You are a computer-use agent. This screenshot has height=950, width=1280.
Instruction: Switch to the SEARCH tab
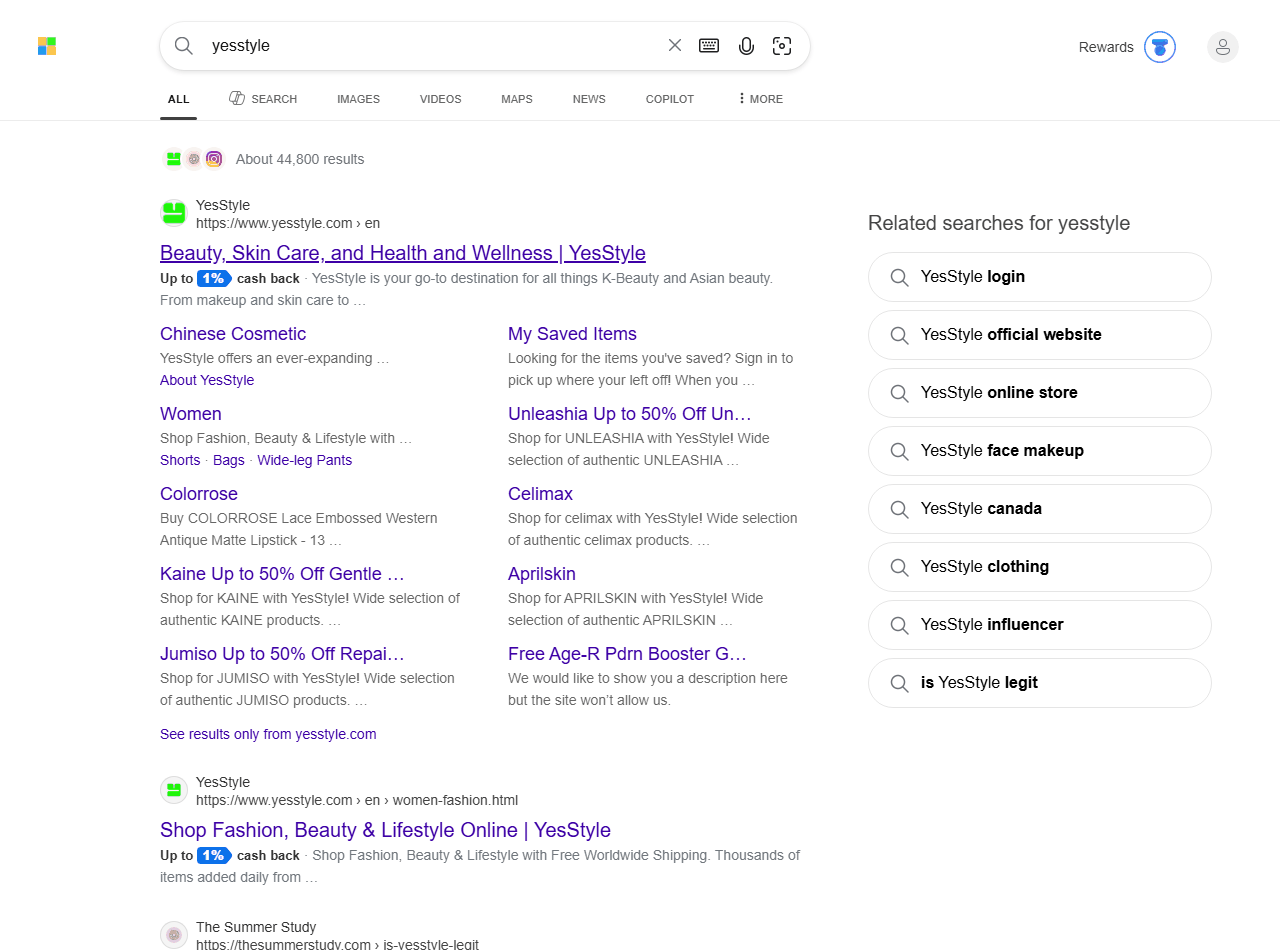[x=263, y=99]
